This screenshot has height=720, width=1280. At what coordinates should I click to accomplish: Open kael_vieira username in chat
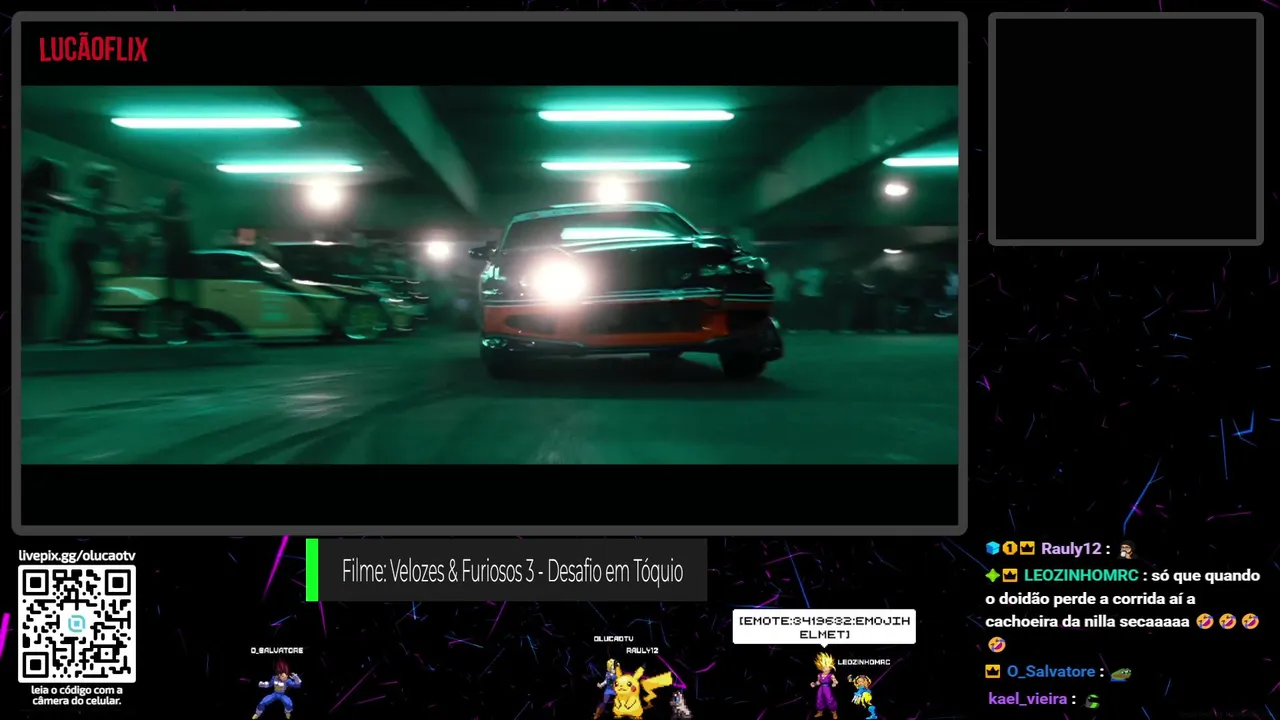[1028, 699]
